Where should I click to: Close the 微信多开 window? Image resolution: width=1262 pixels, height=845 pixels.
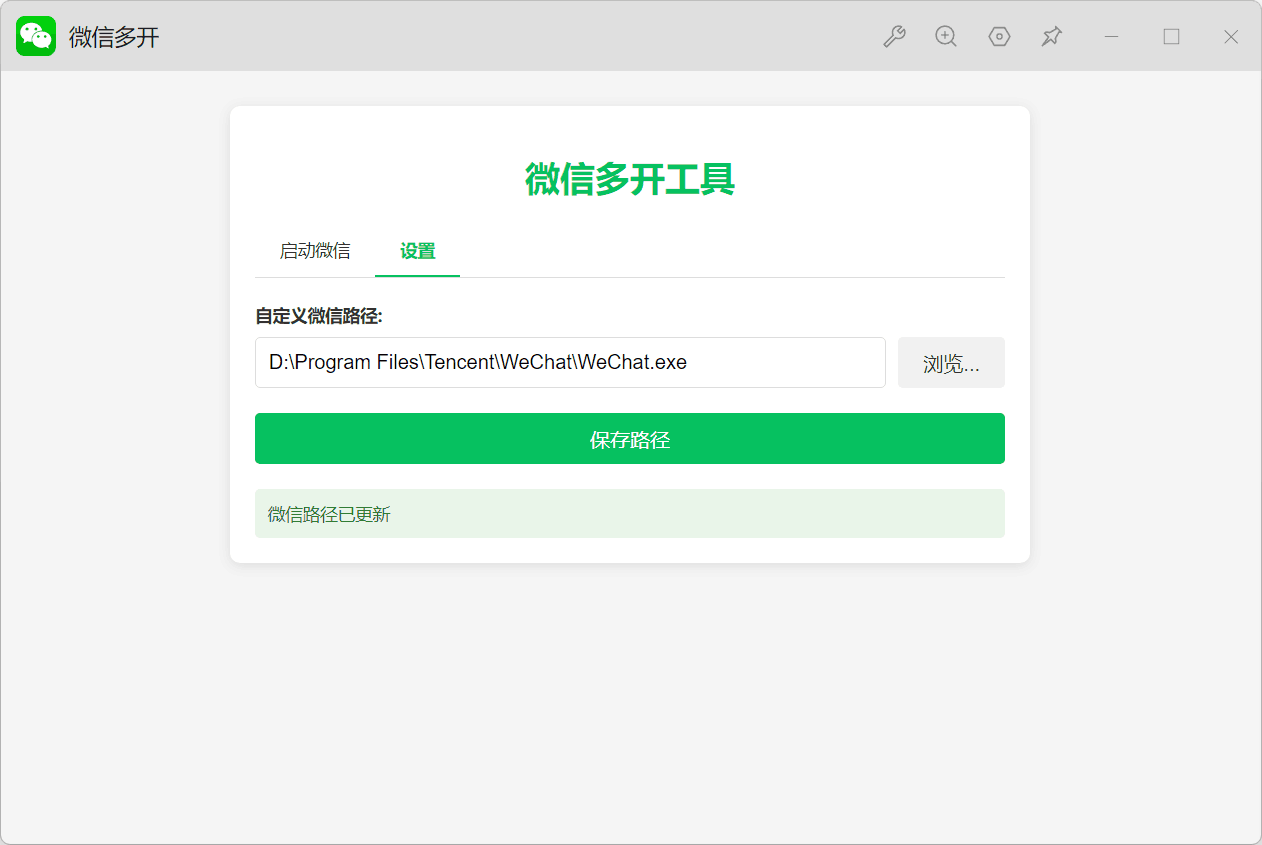[x=1231, y=37]
